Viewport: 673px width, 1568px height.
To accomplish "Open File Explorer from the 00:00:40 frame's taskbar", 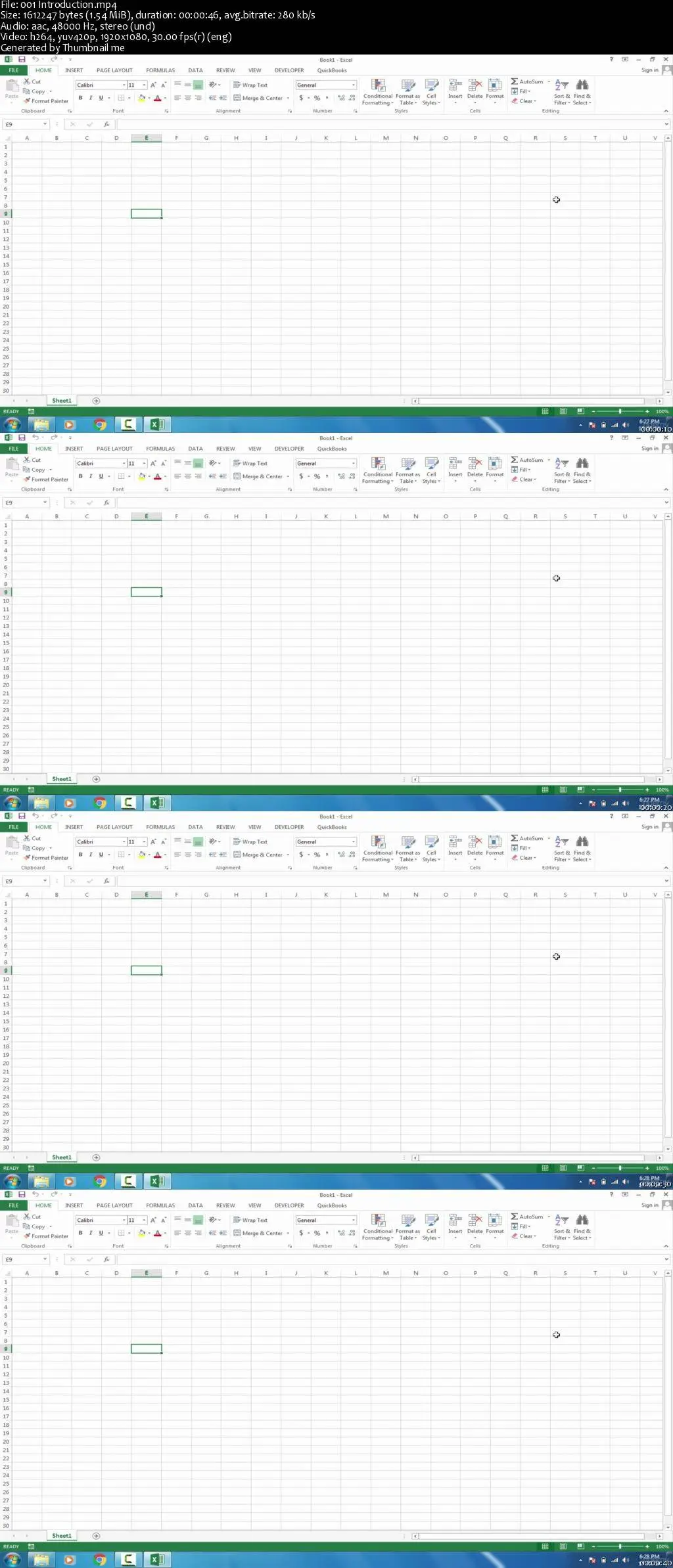I will (41, 1559).
